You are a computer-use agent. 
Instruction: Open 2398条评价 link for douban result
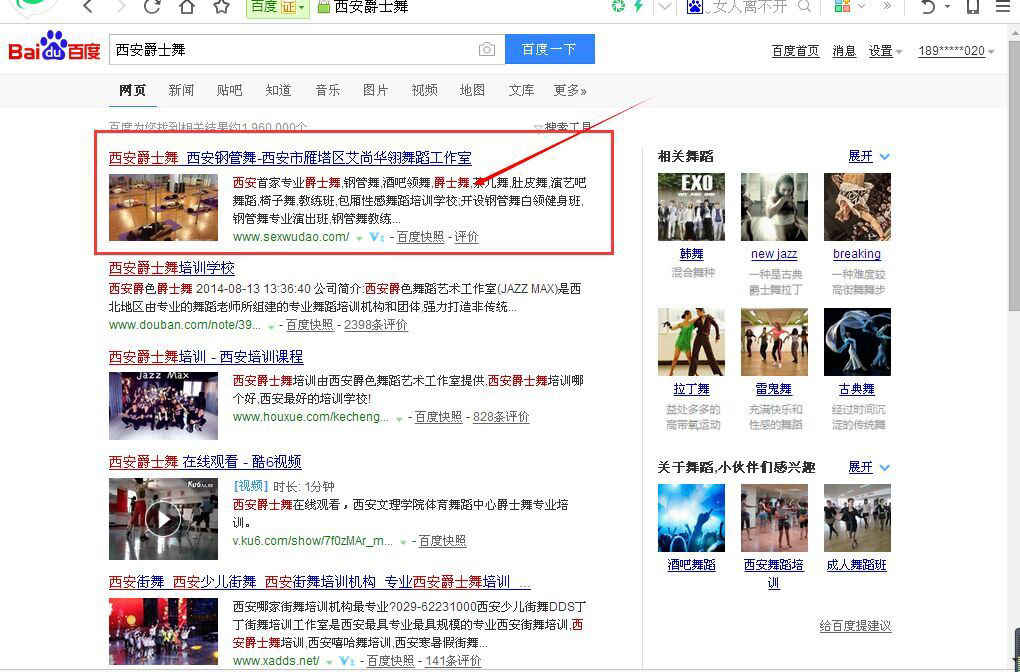coord(376,325)
